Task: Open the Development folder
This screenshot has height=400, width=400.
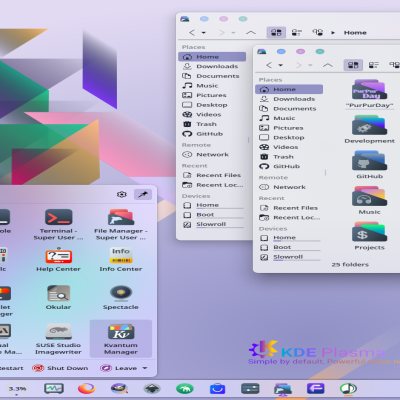Action: coord(369,130)
